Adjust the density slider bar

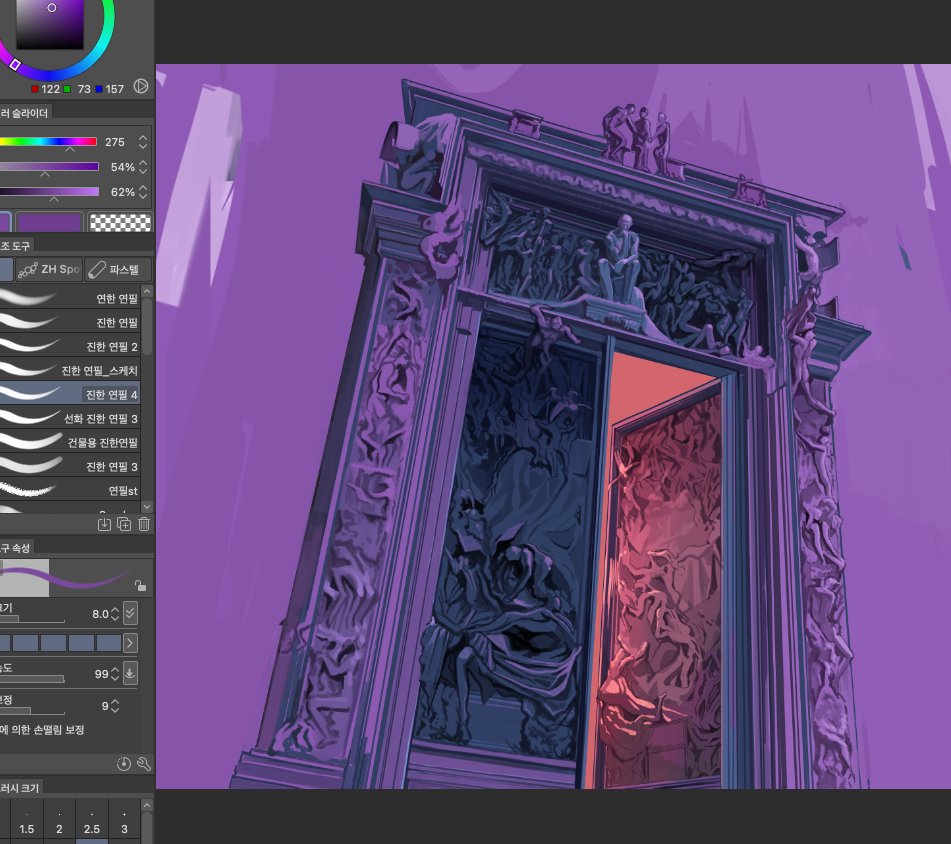[x=32, y=679]
